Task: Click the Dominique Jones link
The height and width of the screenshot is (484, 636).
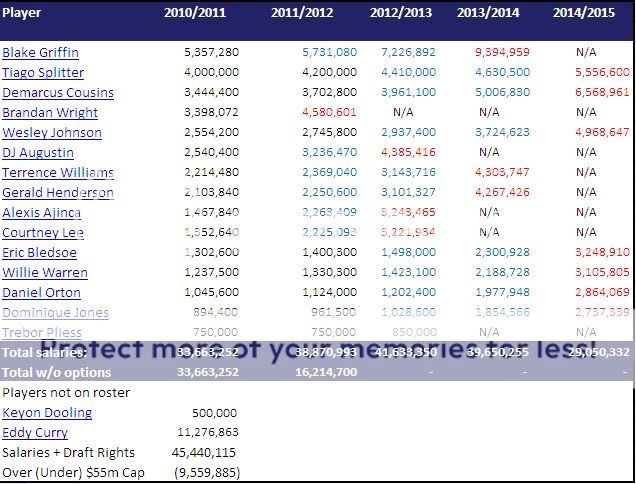Action: pyautogui.click(x=56, y=312)
